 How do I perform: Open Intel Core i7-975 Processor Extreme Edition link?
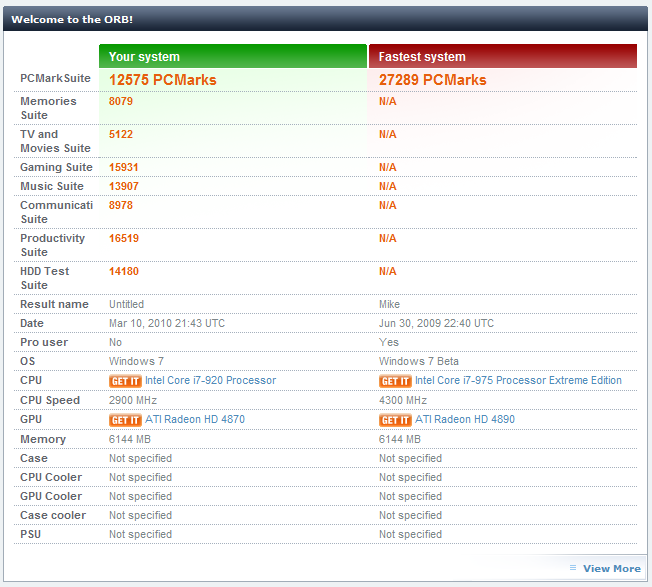click(x=518, y=380)
